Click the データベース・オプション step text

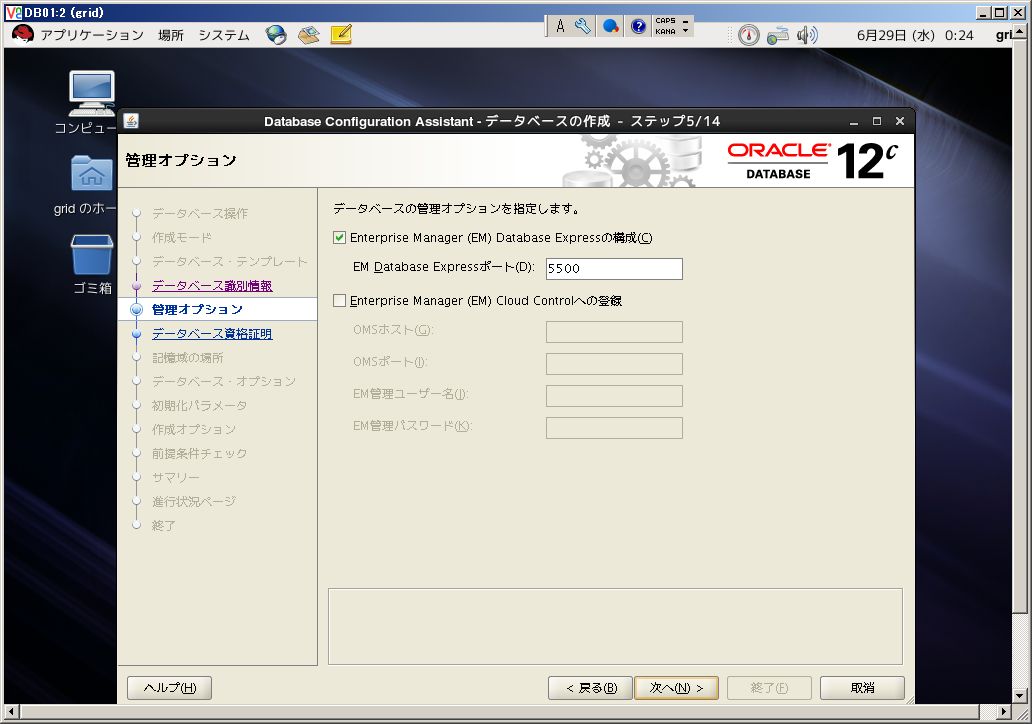[x=224, y=381]
